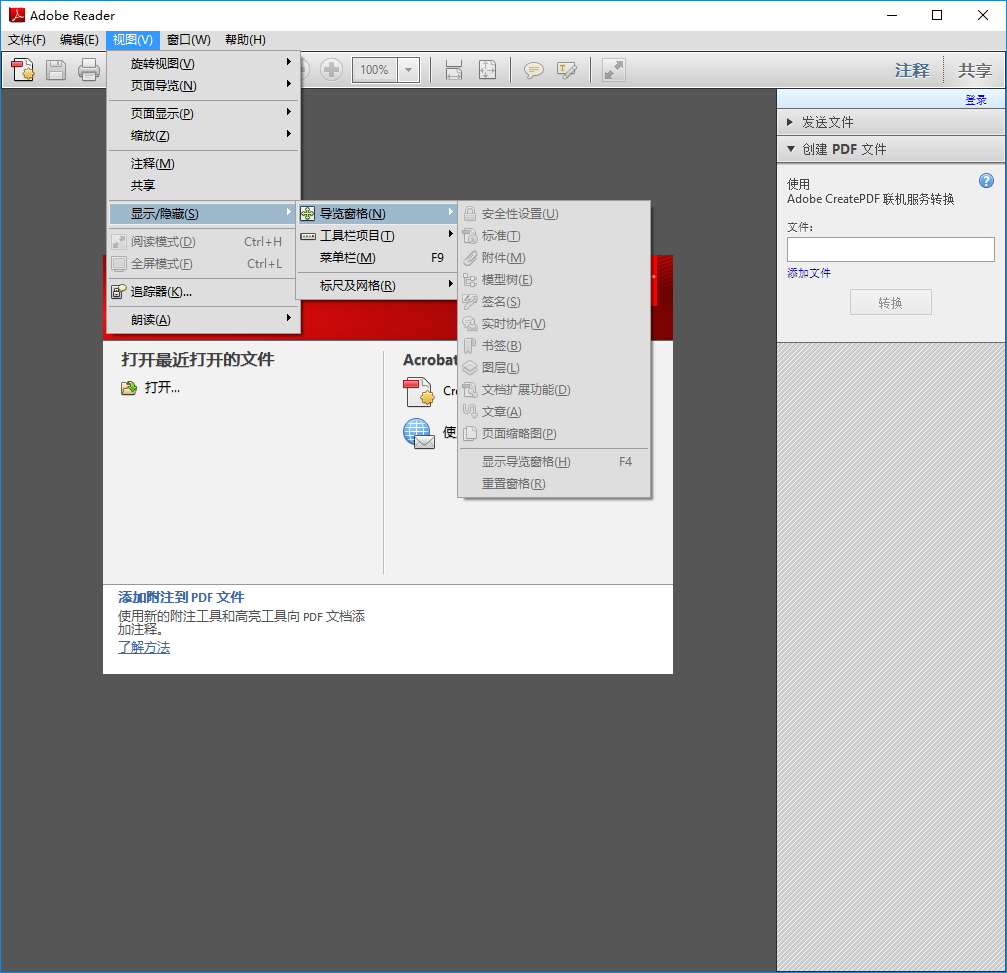Viewport: 1007px width, 973px height.
Task: Click the globe and envelope icon
Action: pos(419,434)
